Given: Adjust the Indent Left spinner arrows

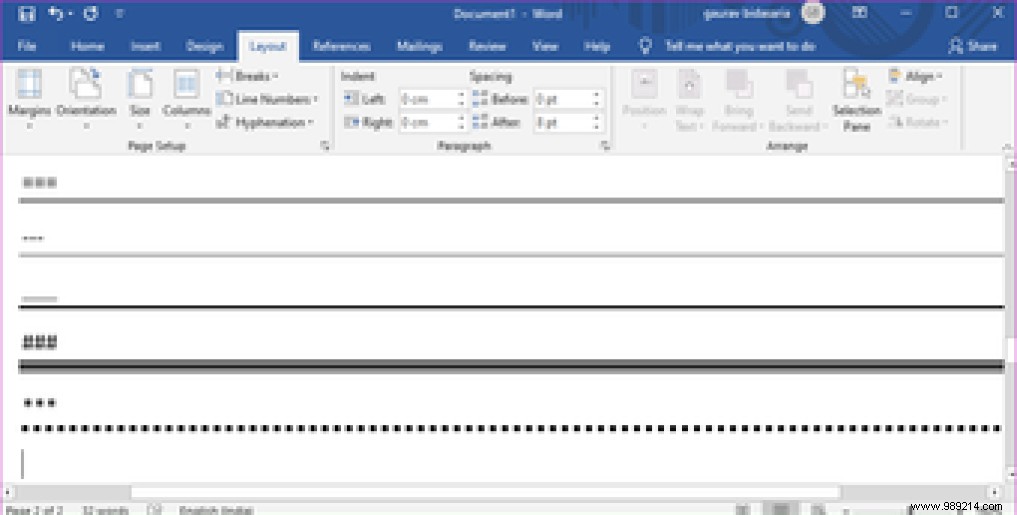Looking at the screenshot, I should pos(461,99).
